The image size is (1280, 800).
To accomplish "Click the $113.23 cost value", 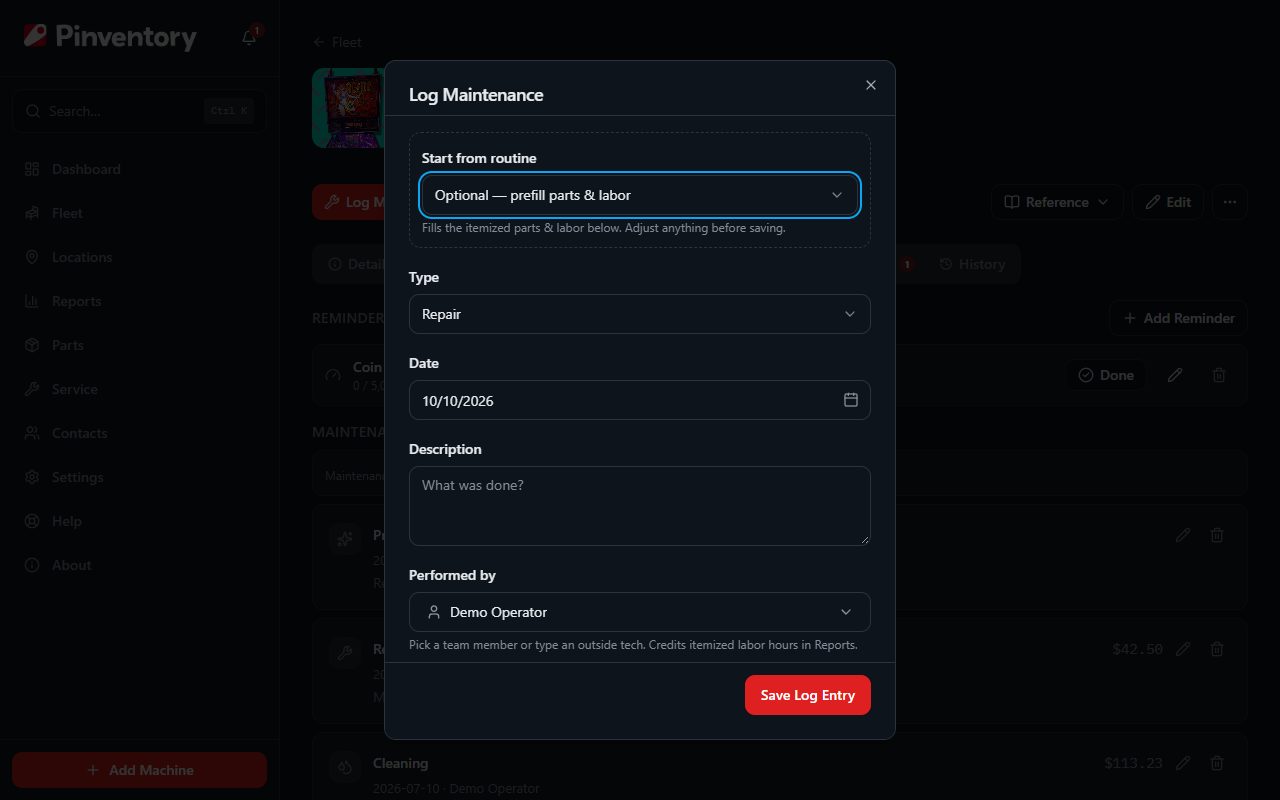I will click(x=1133, y=763).
